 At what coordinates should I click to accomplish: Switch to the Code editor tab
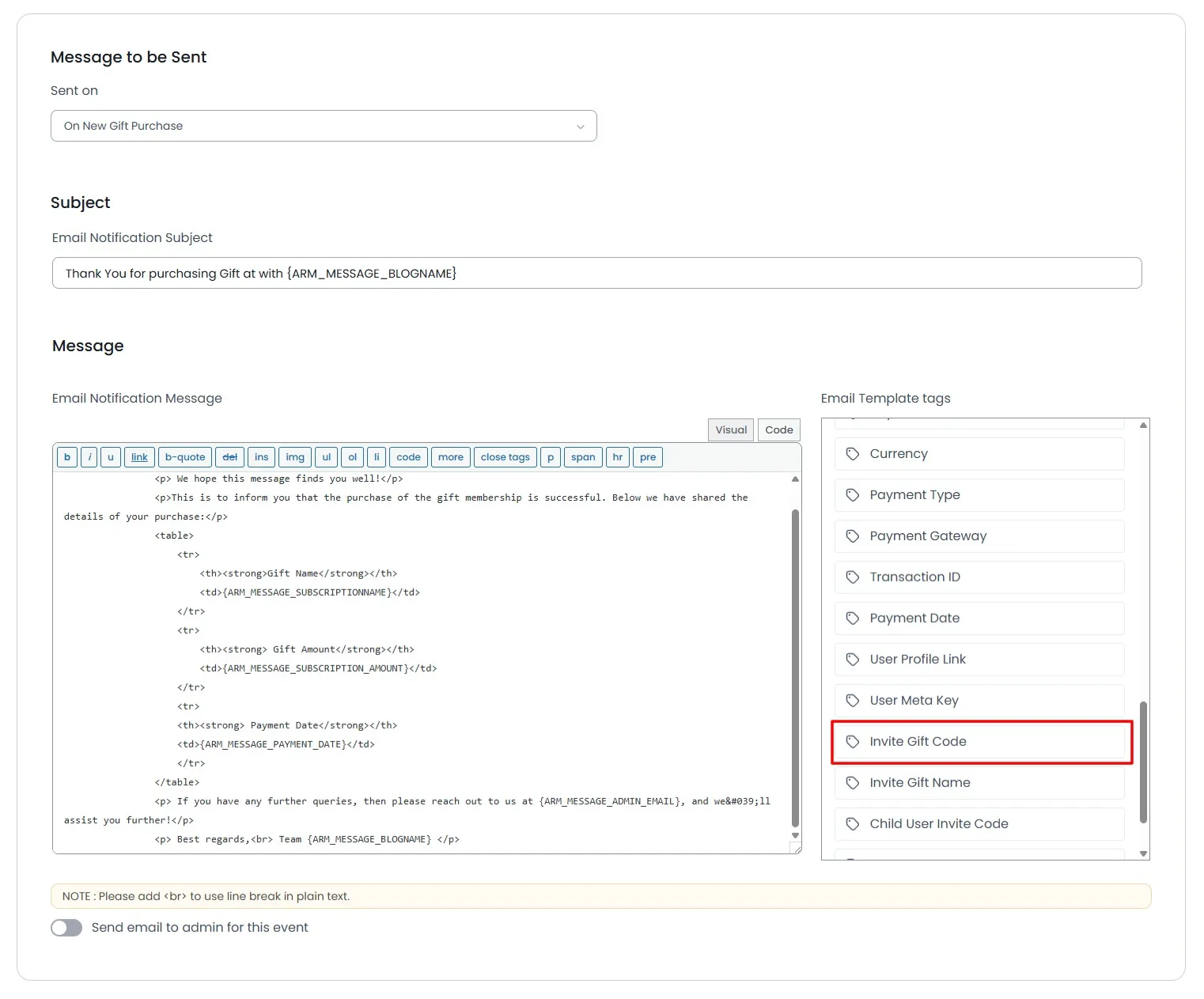click(x=778, y=430)
